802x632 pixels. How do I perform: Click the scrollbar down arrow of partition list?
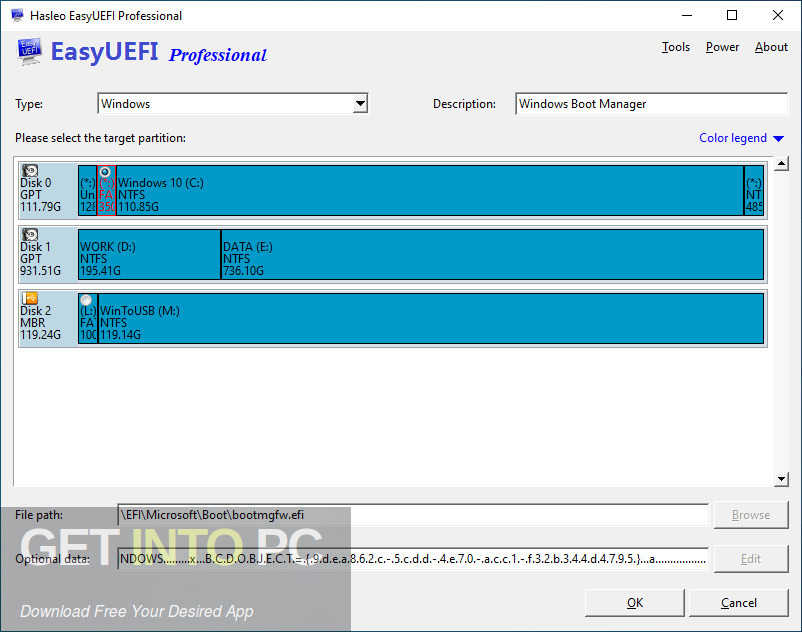(781, 479)
